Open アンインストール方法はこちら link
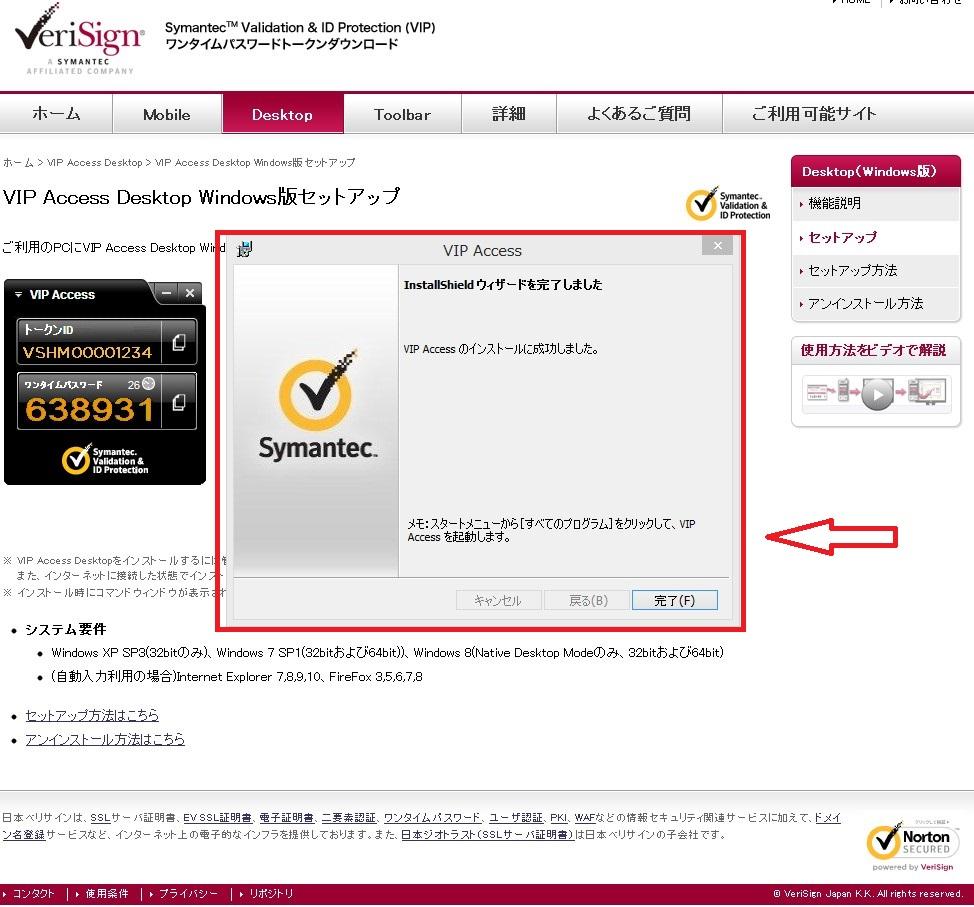 coord(105,739)
